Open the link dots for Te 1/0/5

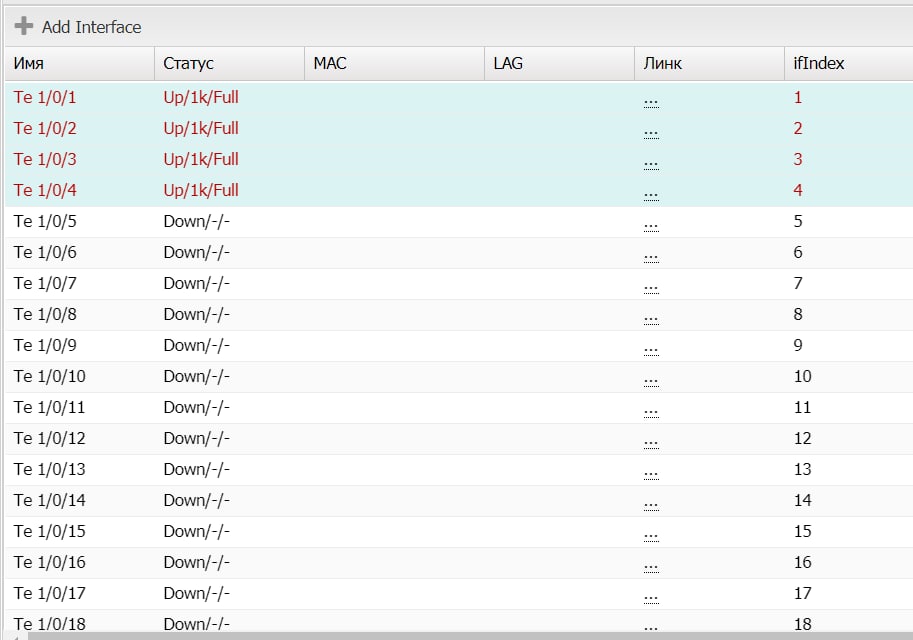[x=651, y=227]
